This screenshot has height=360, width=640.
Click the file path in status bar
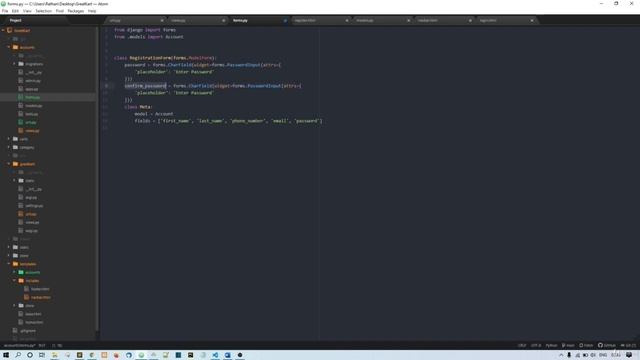point(20,345)
